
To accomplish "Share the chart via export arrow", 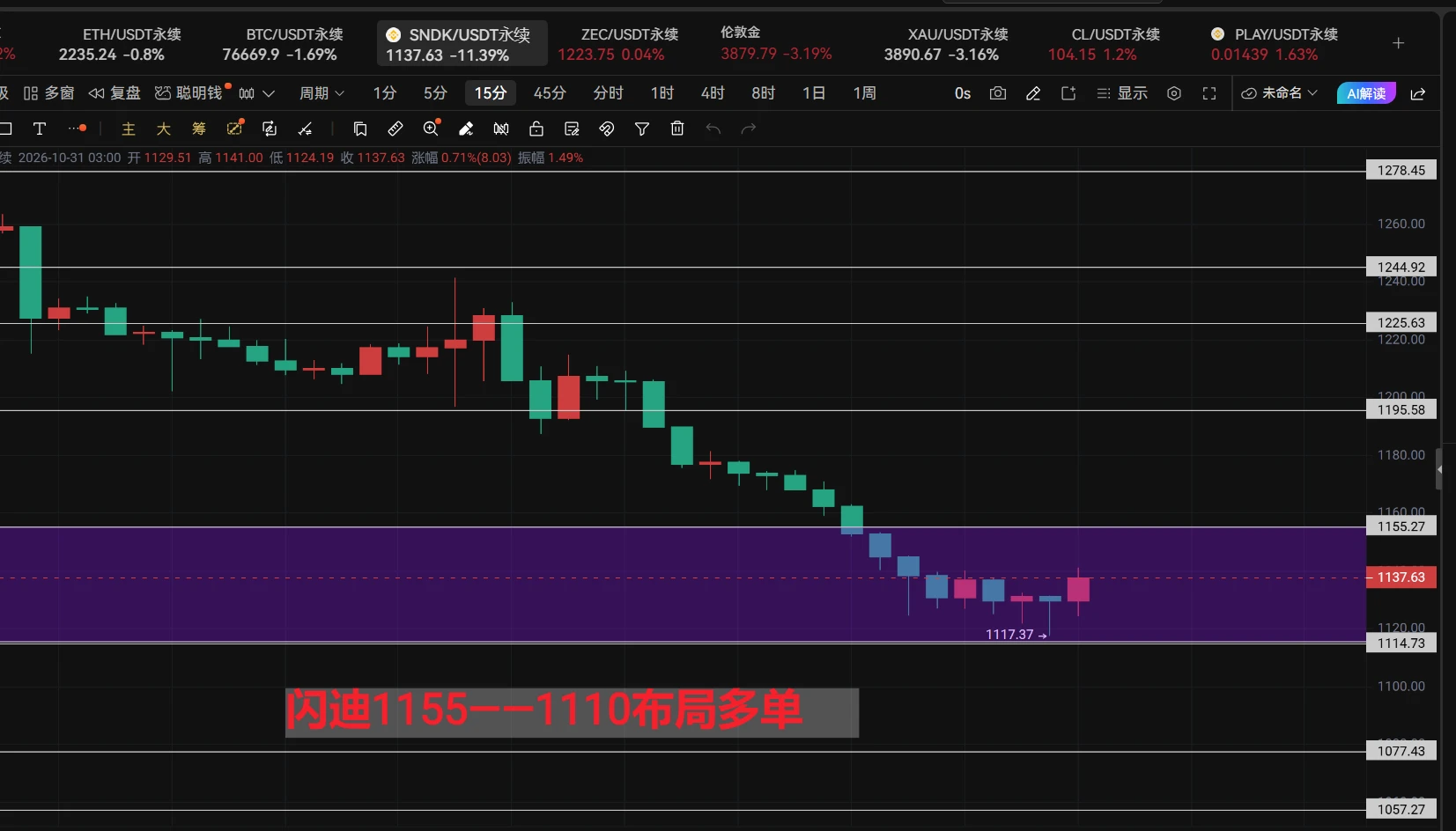I will 1418,93.
